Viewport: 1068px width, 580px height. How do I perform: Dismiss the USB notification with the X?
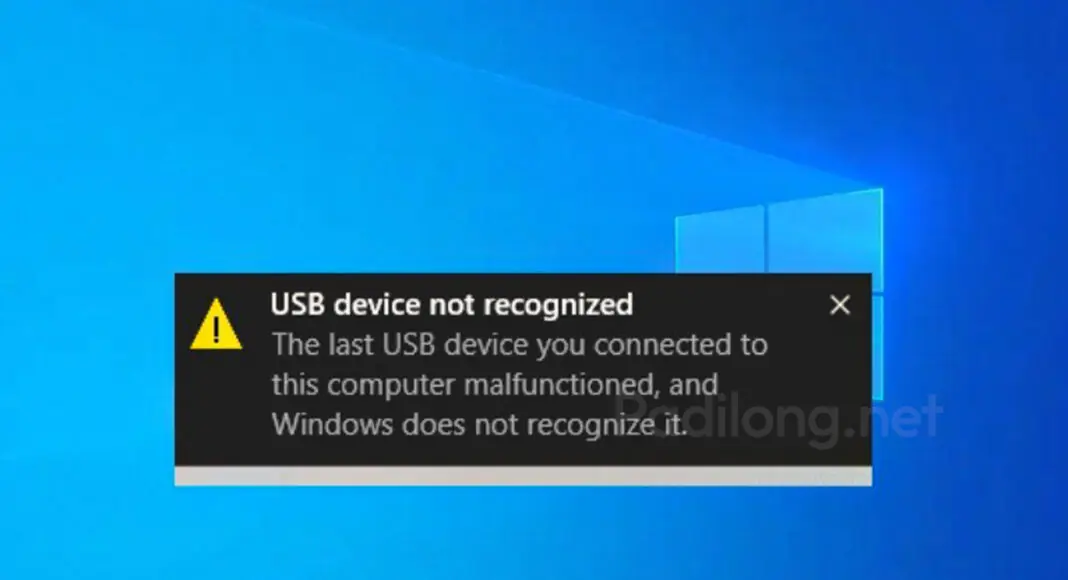point(840,305)
